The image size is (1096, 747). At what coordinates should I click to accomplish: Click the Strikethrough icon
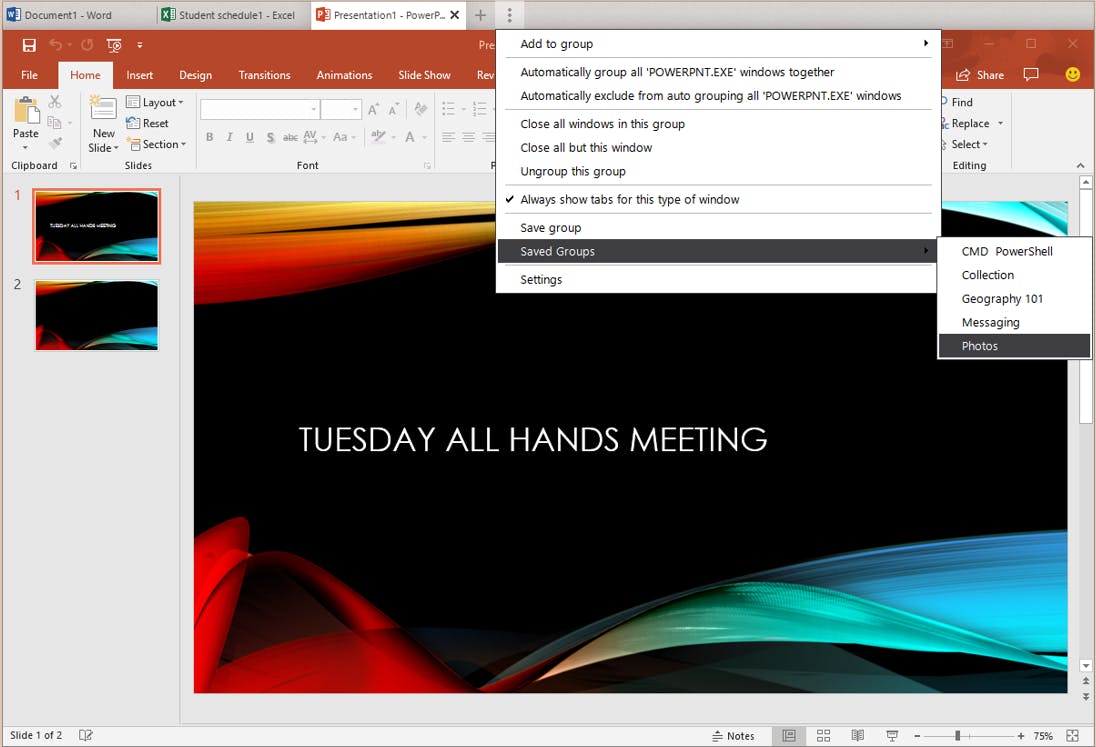(x=290, y=137)
